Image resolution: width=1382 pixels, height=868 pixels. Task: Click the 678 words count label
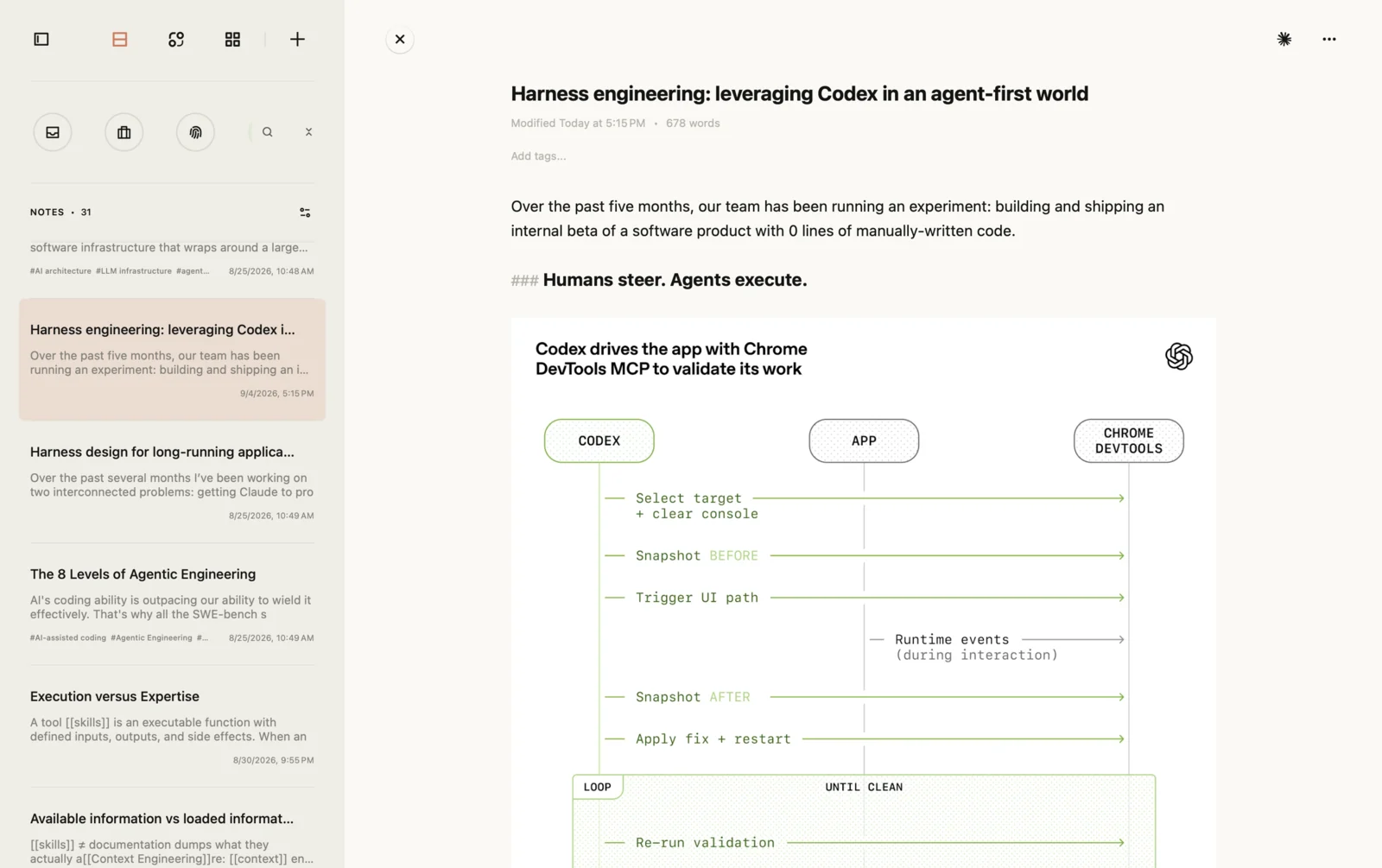pyautogui.click(x=693, y=124)
